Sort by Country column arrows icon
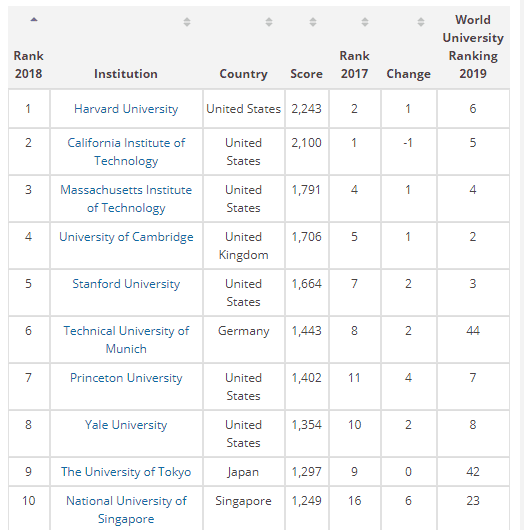This screenshot has width=524, height=530. pos(269,22)
